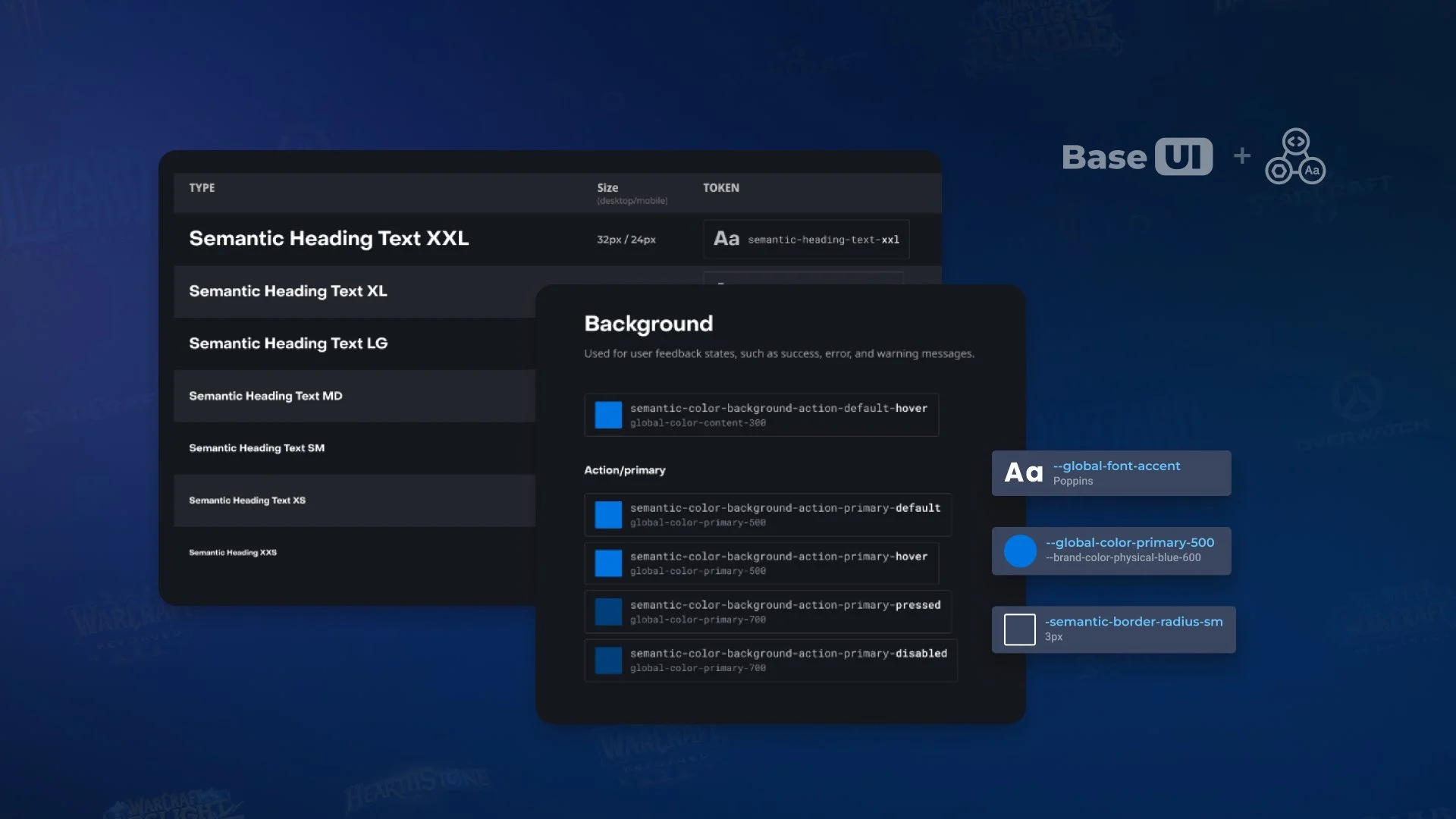This screenshot has width=1456, height=819.
Task: Click the action-primary-default color swatch
Action: point(608,515)
